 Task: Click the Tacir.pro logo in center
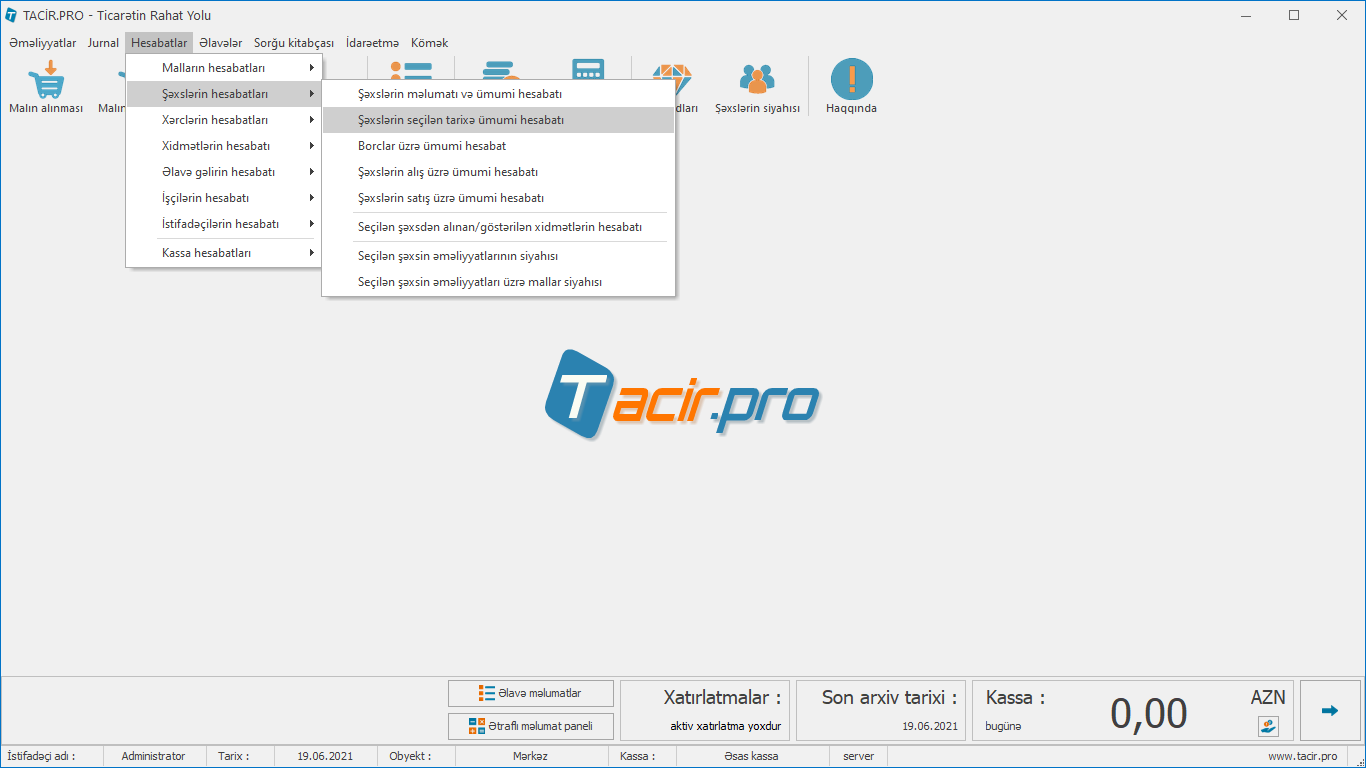tap(682, 395)
